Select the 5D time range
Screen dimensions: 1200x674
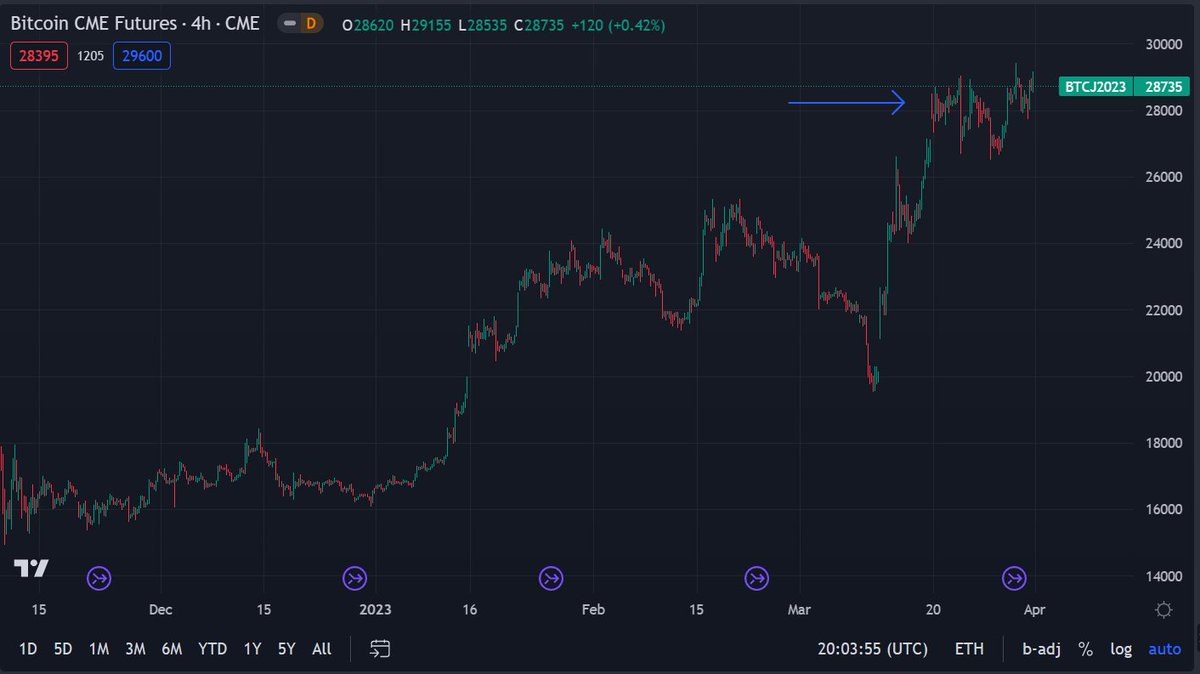tap(63, 649)
